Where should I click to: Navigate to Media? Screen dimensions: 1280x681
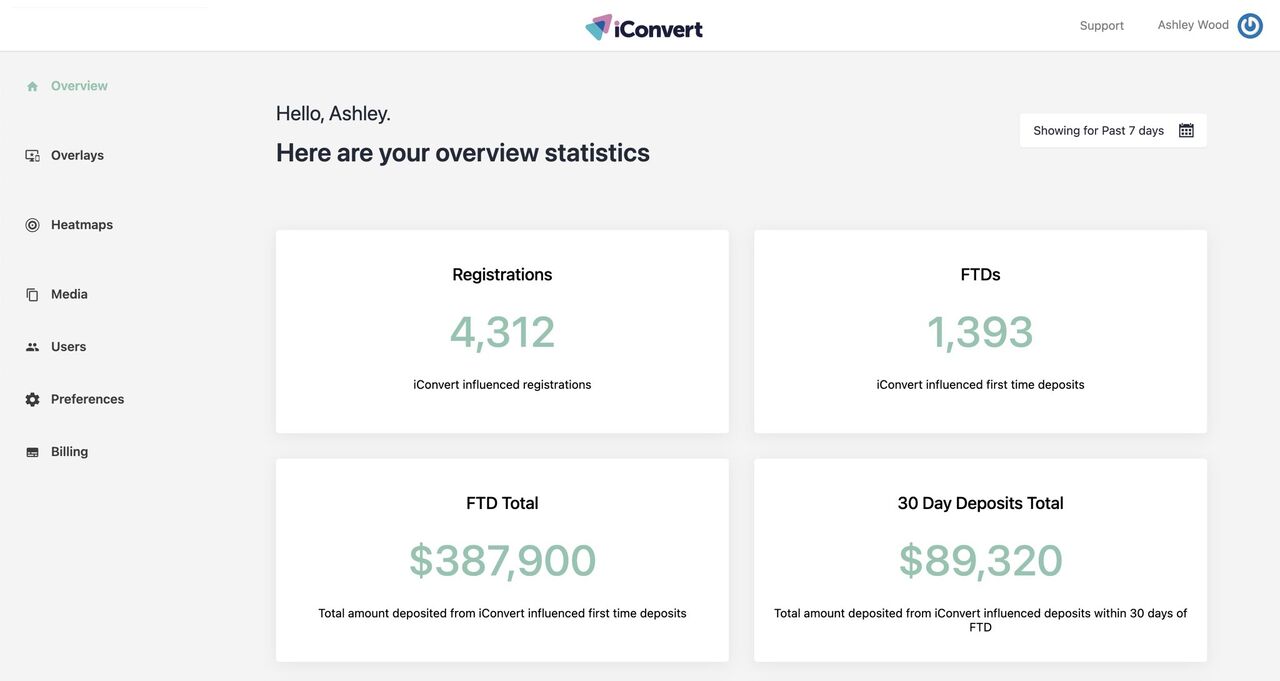(69, 294)
